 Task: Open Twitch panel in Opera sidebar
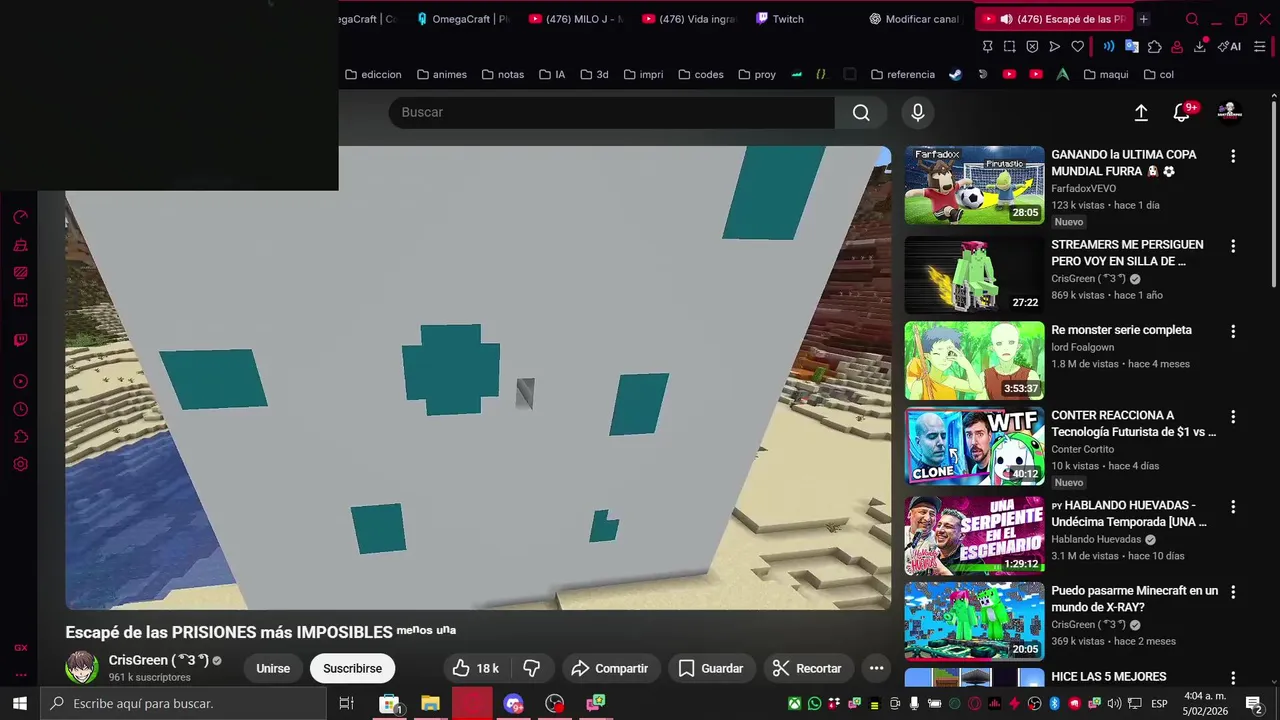click(20, 340)
